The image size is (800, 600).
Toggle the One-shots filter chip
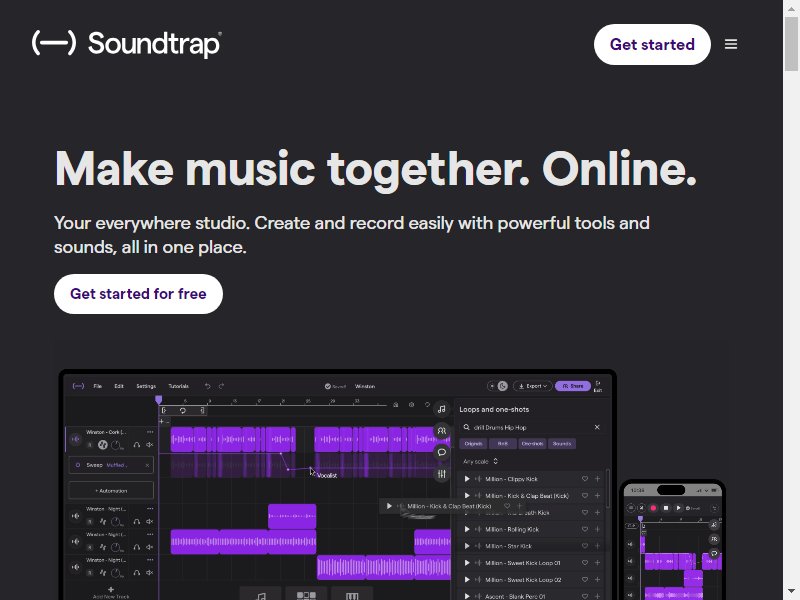click(532, 444)
